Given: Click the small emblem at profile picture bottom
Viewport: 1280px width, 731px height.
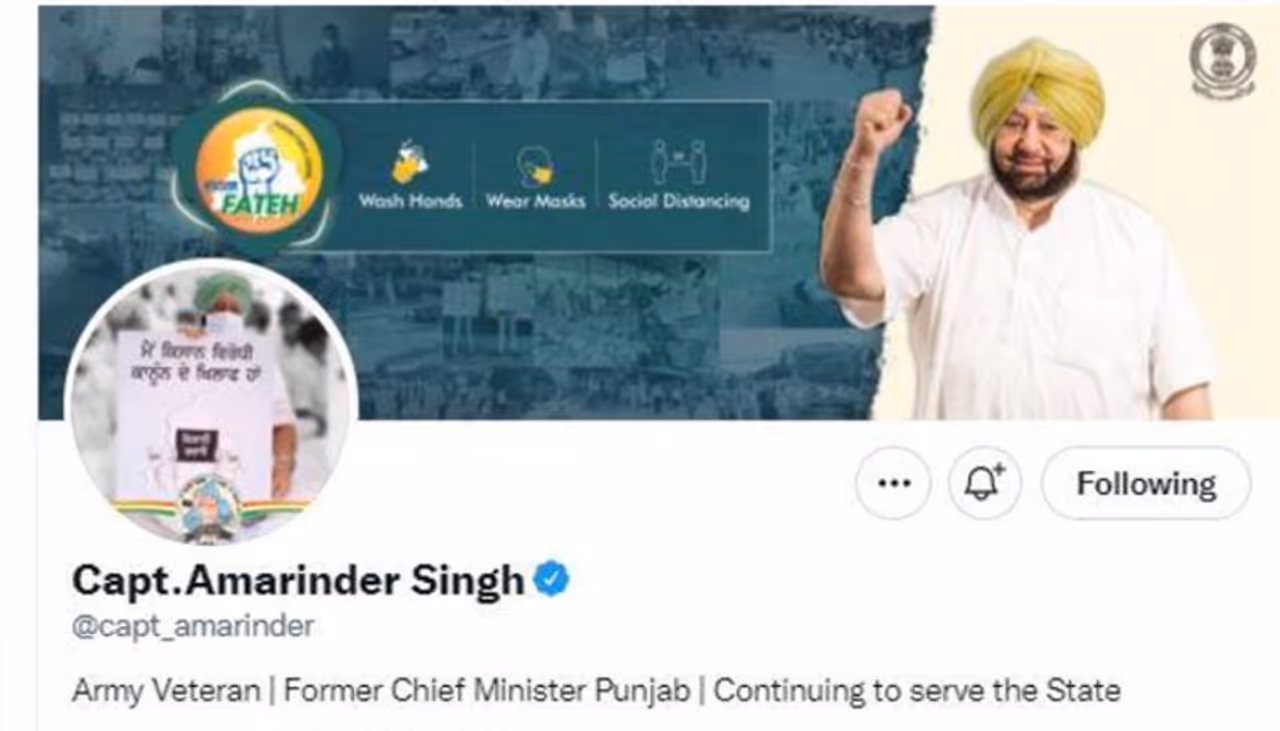Looking at the screenshot, I should pos(210,508).
